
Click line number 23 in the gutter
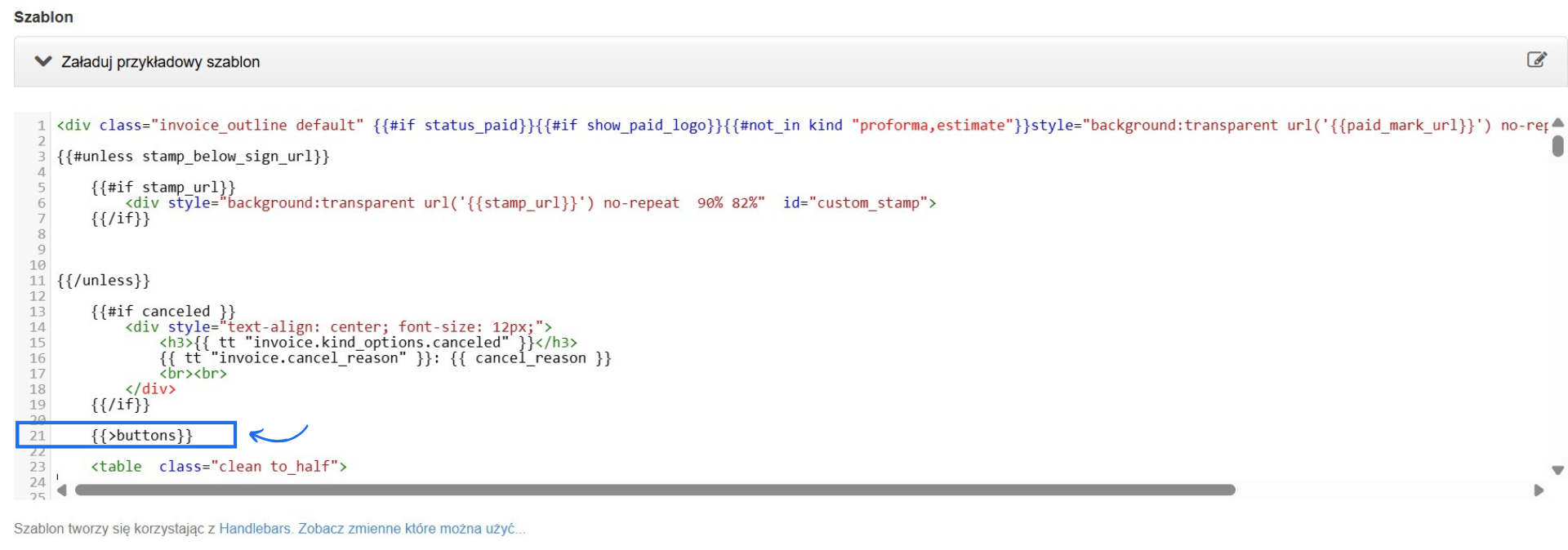coord(38,467)
